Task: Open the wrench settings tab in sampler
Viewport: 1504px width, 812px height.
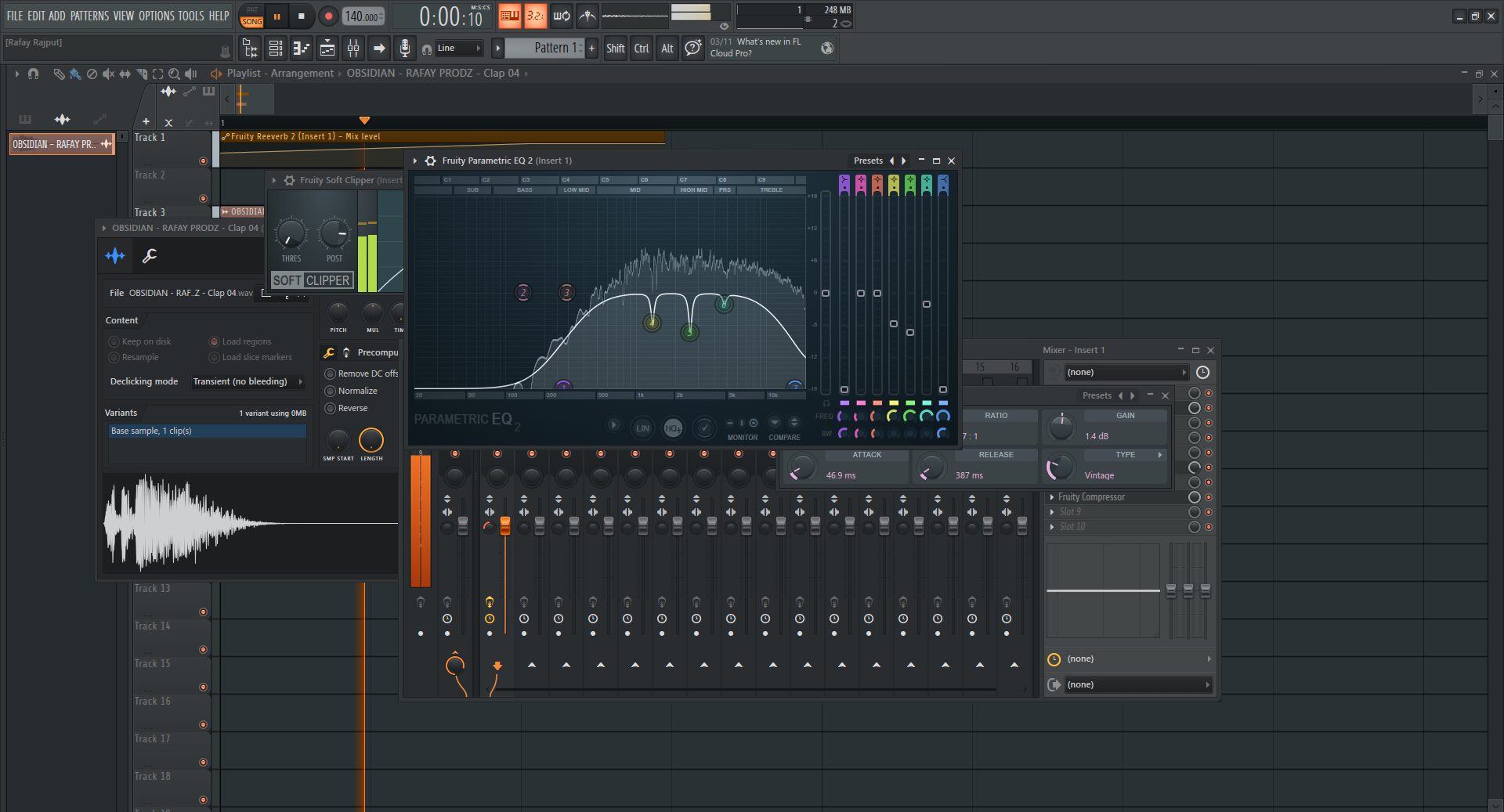Action: (x=150, y=255)
